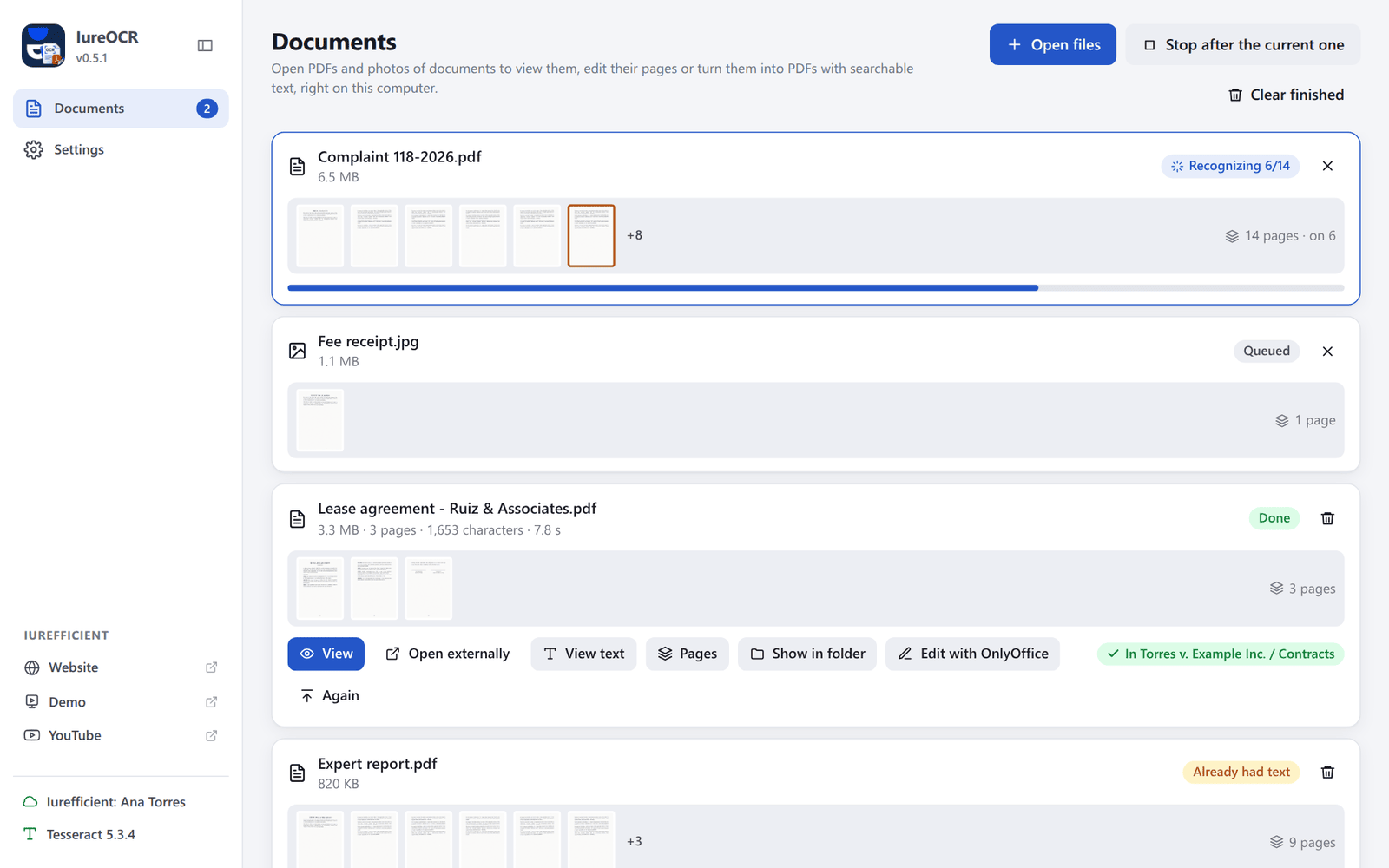The height and width of the screenshot is (868, 1389).
Task: Open the Documents section in the sidebar
Action: click(121, 108)
